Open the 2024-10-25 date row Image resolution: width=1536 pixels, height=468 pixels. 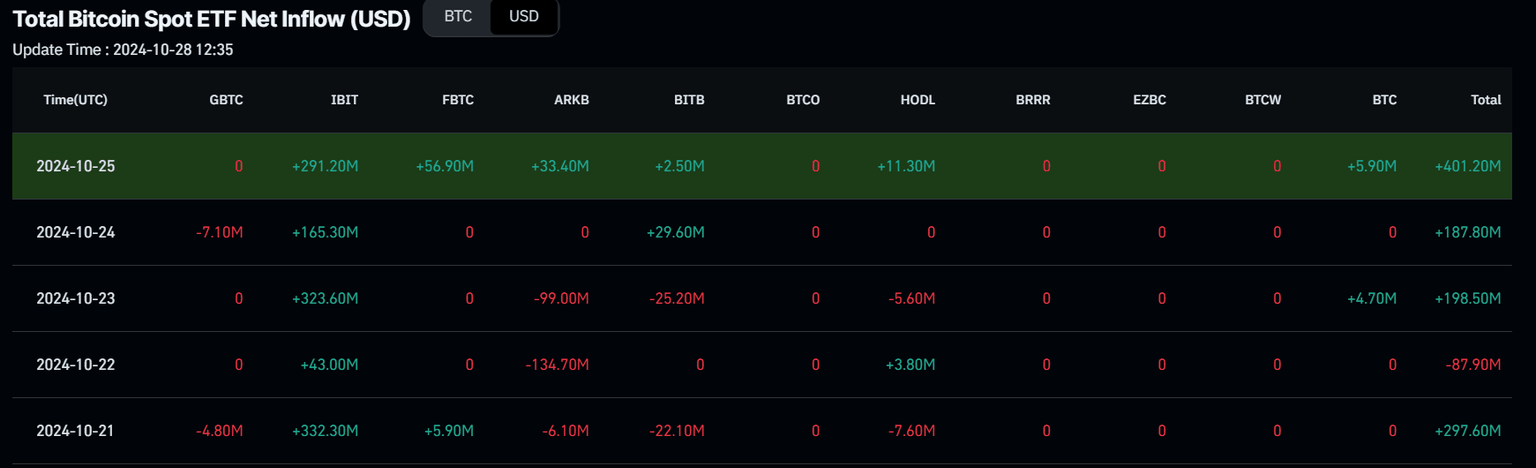coord(75,166)
